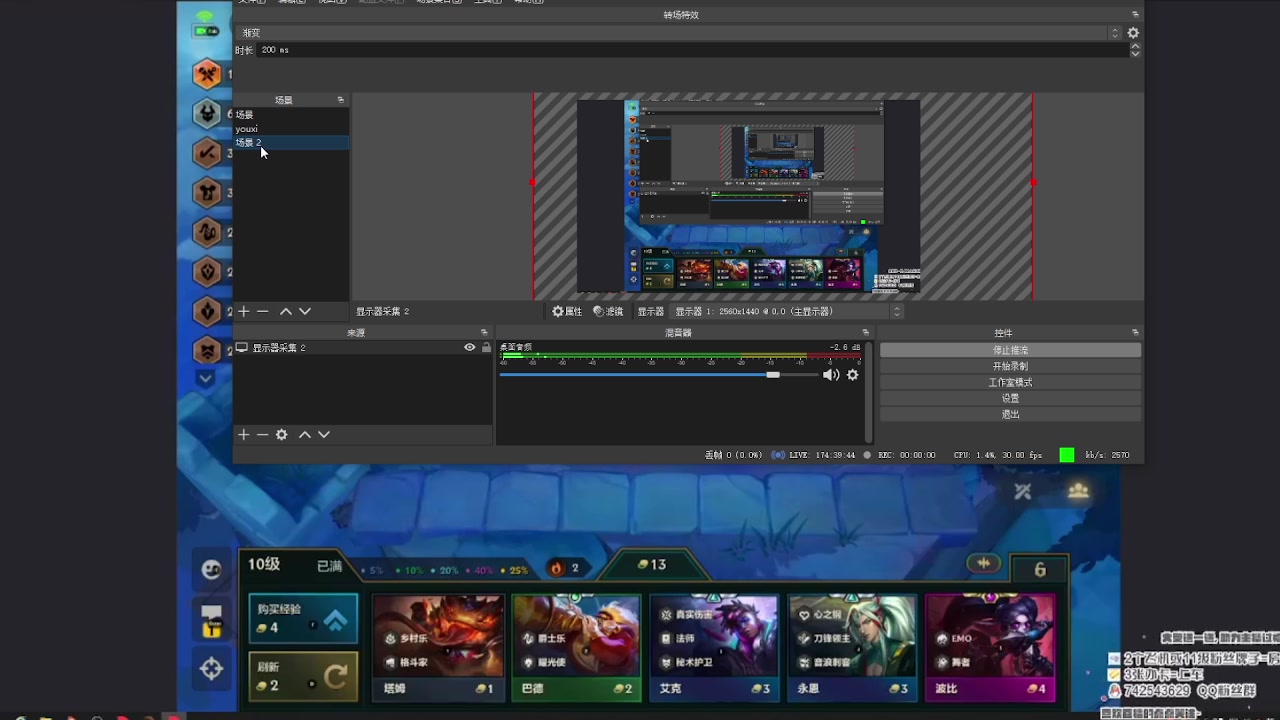Move scene down in scenes list
Viewport: 1280px width, 720px height.
click(305, 312)
